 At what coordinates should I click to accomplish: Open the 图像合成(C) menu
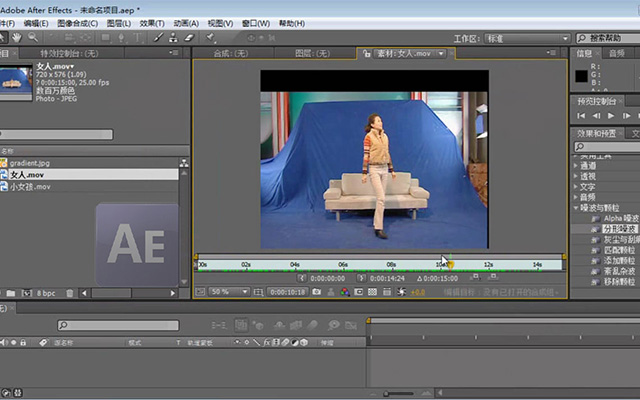click(78, 23)
